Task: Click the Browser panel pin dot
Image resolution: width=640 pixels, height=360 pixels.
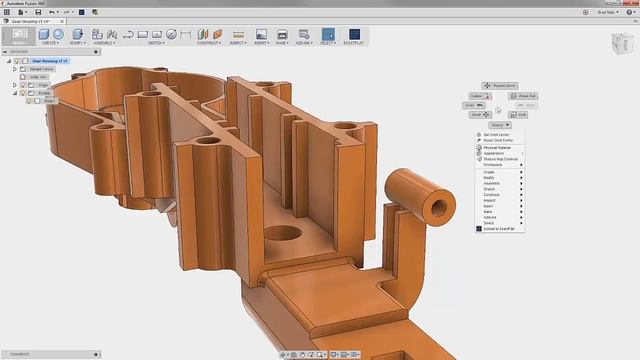Action: click(96, 52)
